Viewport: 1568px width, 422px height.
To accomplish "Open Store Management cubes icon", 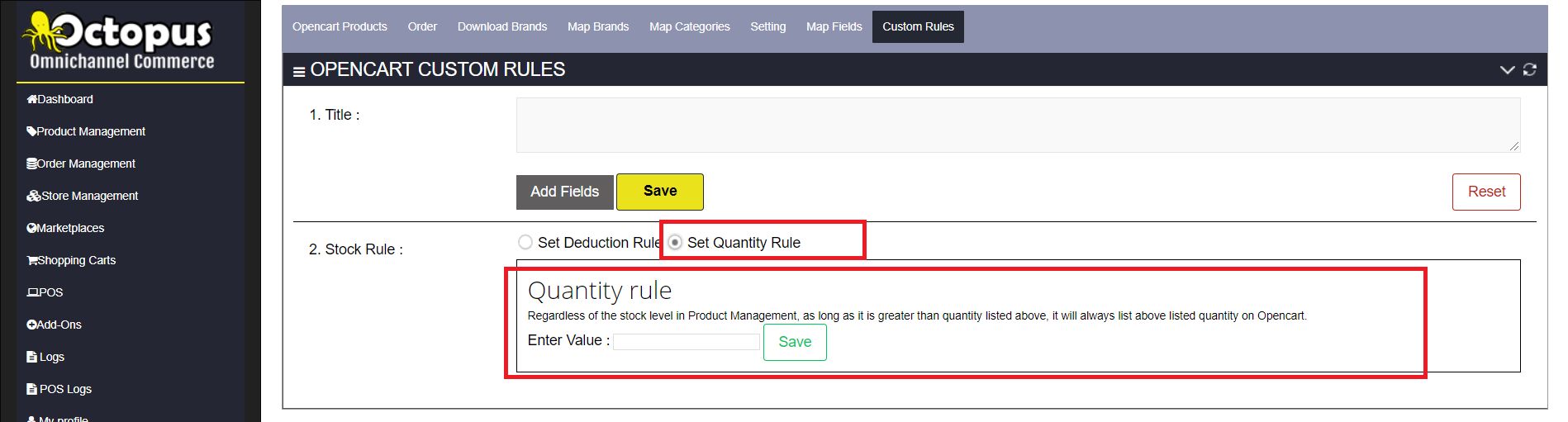I will pos(34,196).
